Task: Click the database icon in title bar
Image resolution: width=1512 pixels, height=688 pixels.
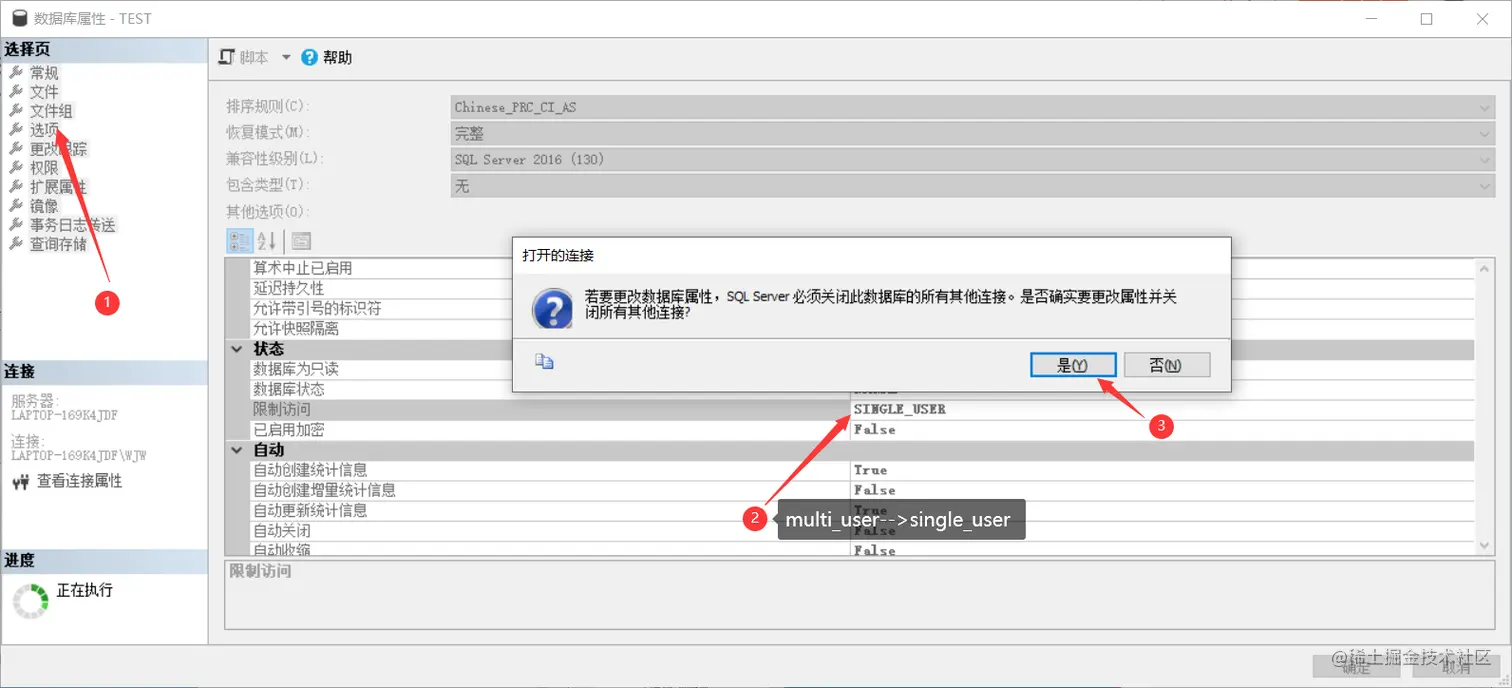Action: click(x=19, y=19)
